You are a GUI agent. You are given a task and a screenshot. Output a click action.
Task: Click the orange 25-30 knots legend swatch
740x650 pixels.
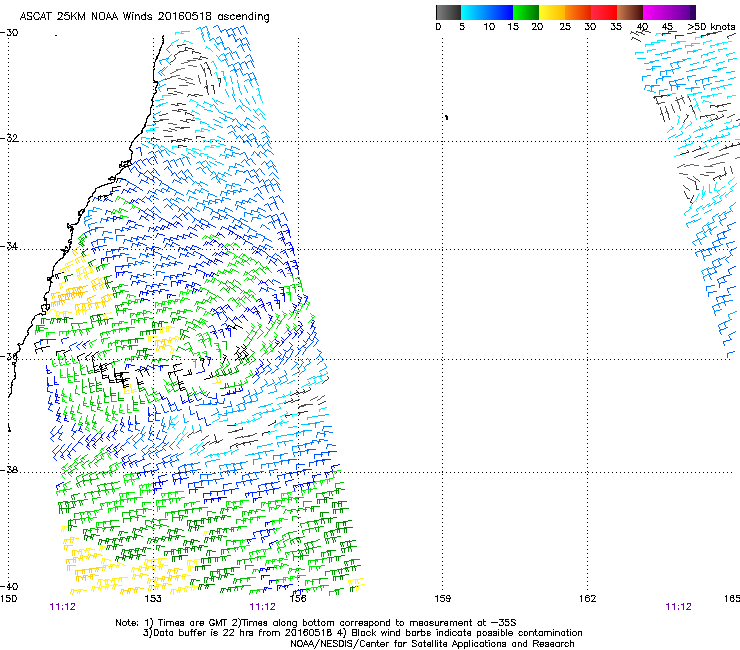pos(578,12)
